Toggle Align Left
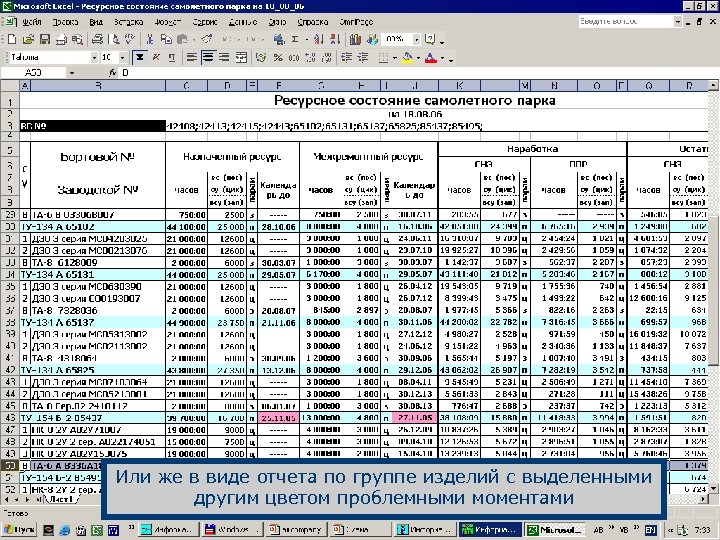Image resolution: width=720 pixels, height=540 pixels. 192,57
